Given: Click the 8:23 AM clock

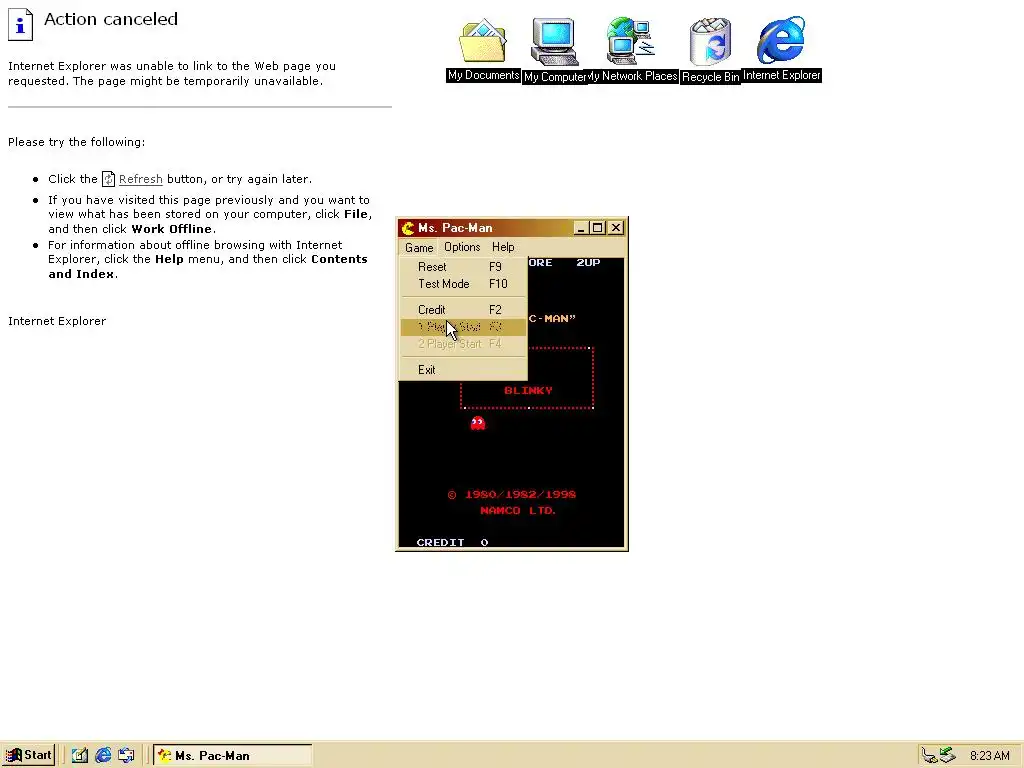Looking at the screenshot, I should [x=989, y=756].
